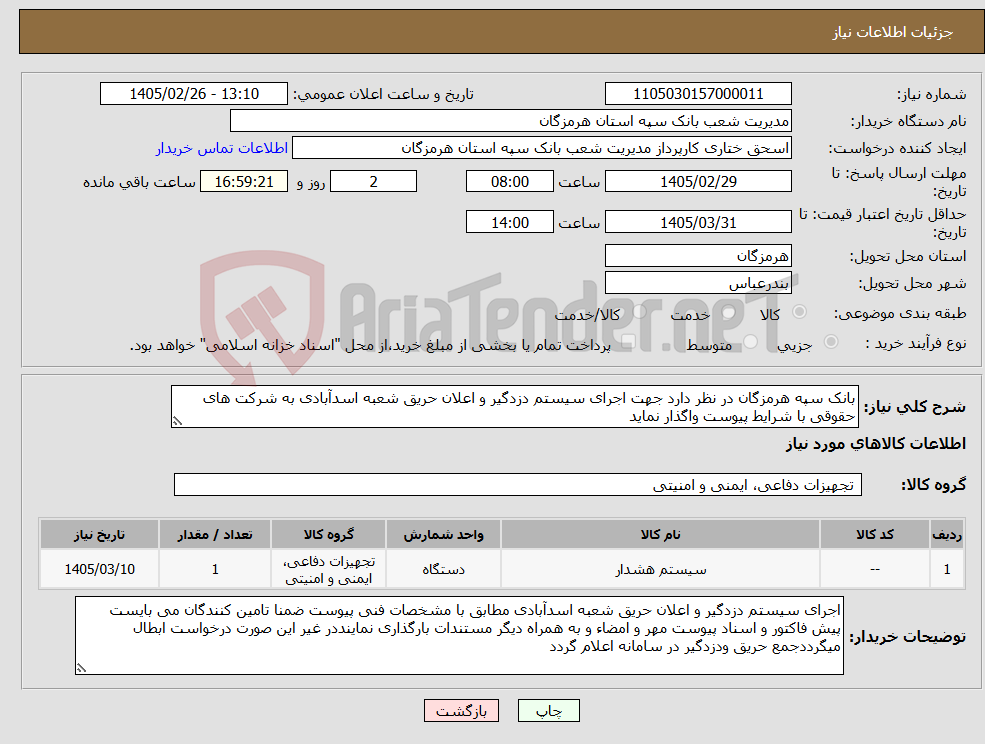Click the response deadline date 1405/02/29
Viewport: 985px width, 744px height.
pos(698,182)
